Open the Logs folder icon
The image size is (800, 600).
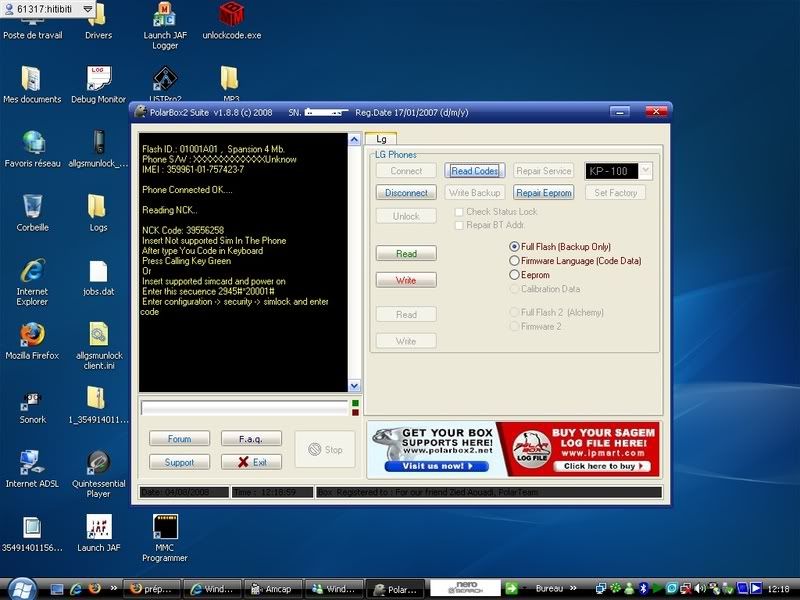98,213
